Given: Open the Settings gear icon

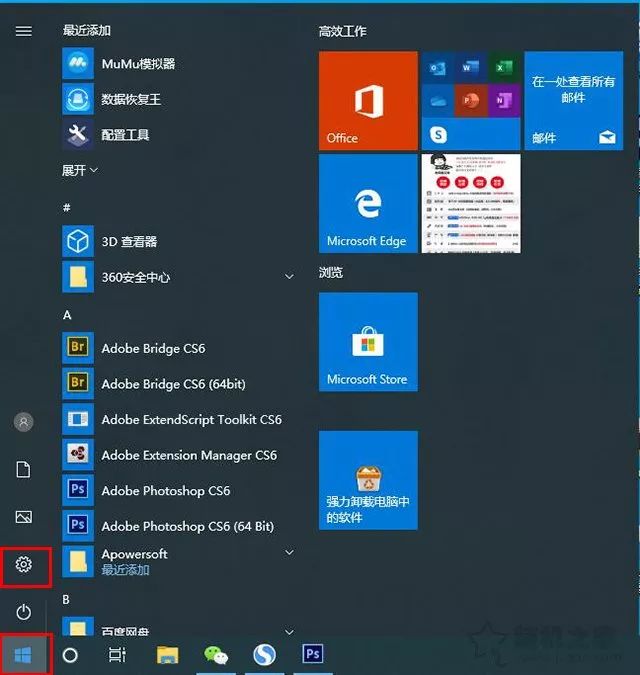Looking at the screenshot, I should tap(24, 565).
